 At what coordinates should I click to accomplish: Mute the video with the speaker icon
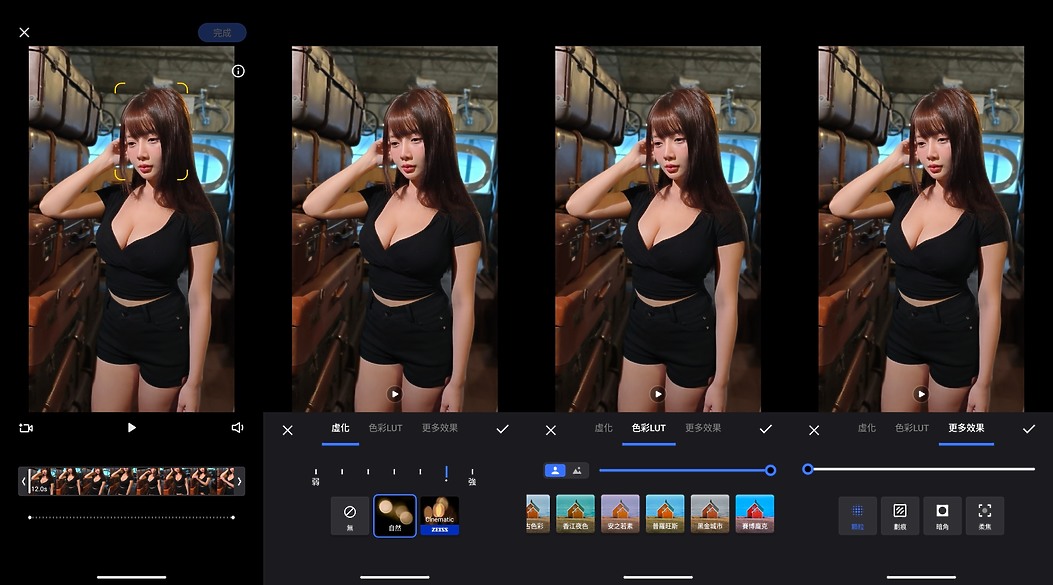[237, 428]
